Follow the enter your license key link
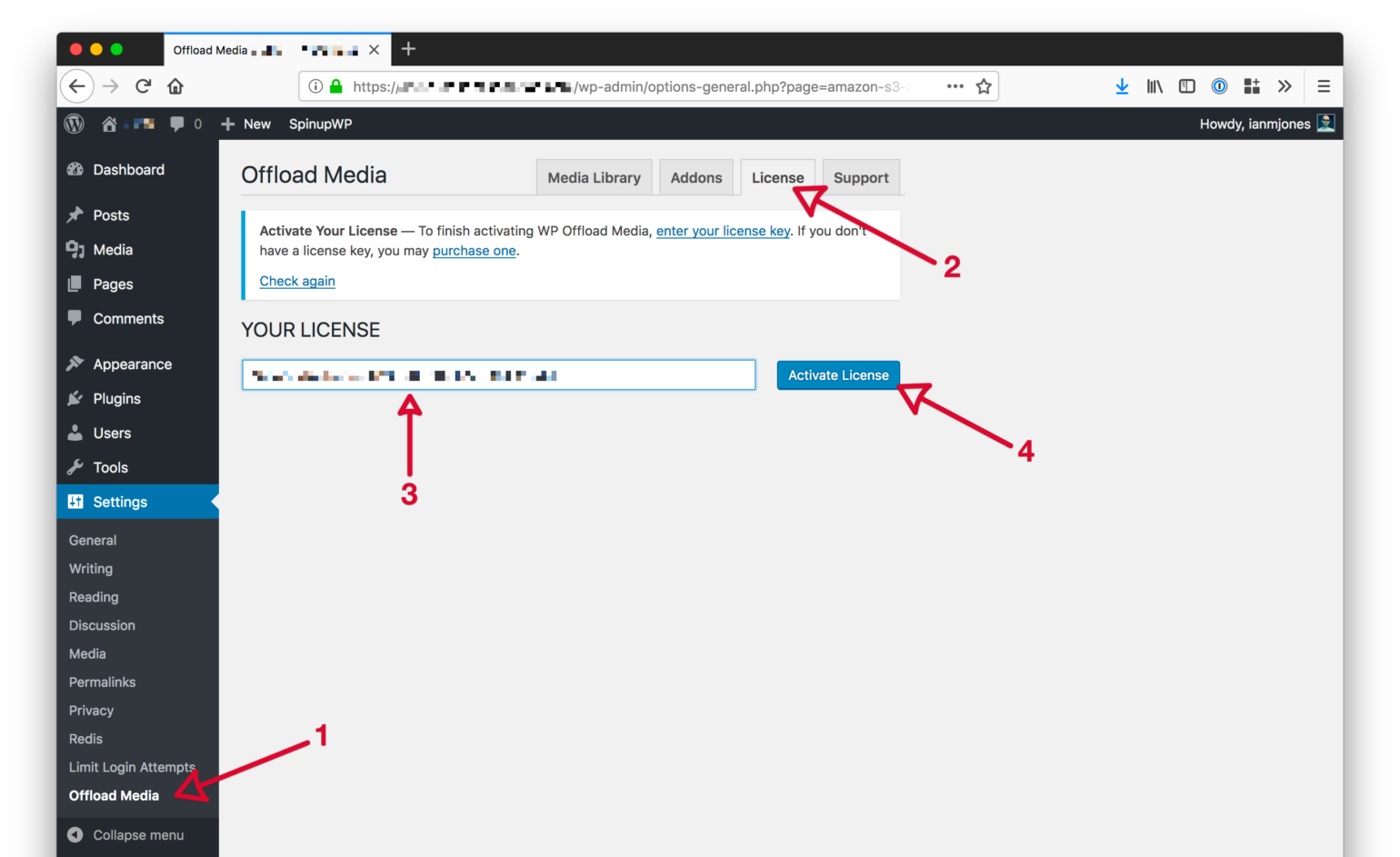The image size is (1400, 857). 723,231
